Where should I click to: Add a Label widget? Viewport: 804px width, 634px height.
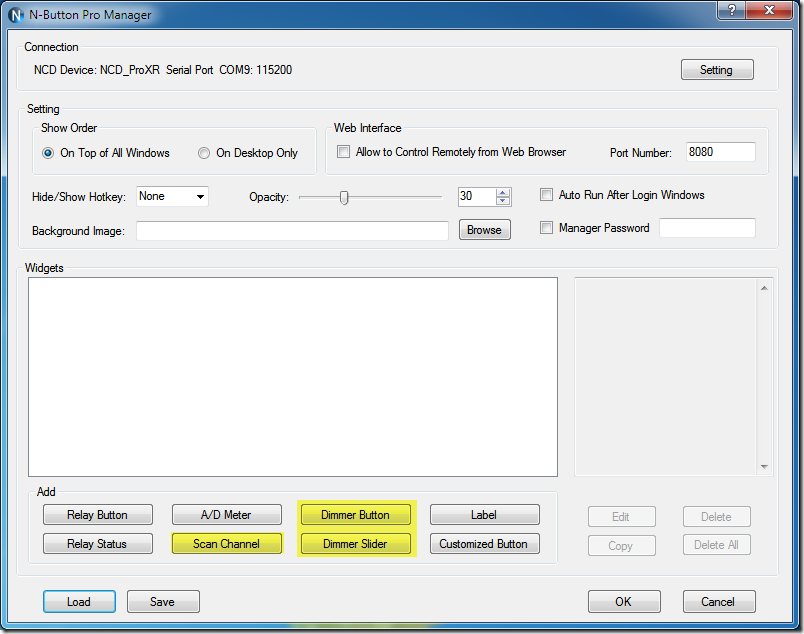click(x=485, y=514)
